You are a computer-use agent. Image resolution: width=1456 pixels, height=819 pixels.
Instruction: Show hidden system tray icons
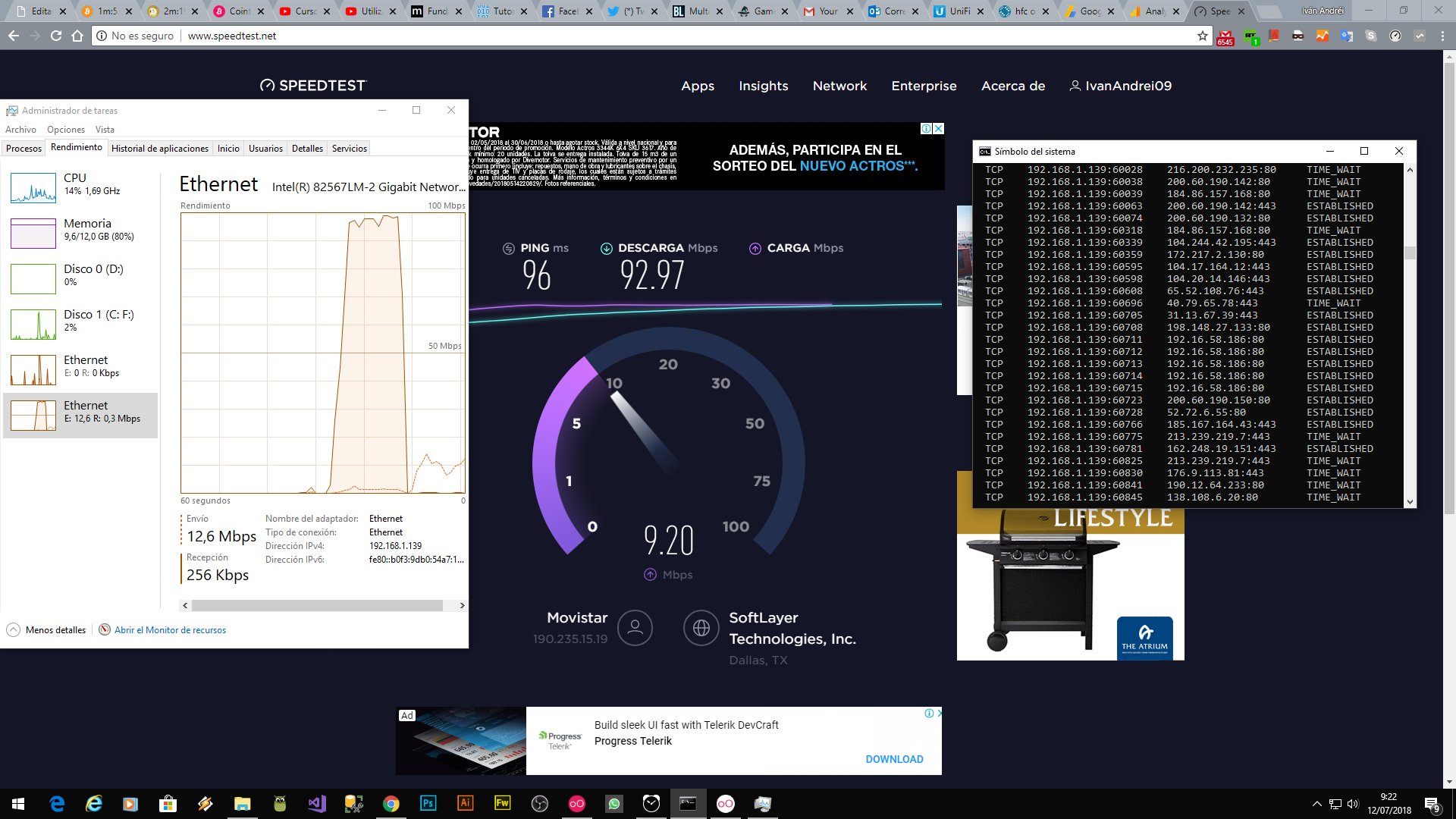click(1317, 804)
